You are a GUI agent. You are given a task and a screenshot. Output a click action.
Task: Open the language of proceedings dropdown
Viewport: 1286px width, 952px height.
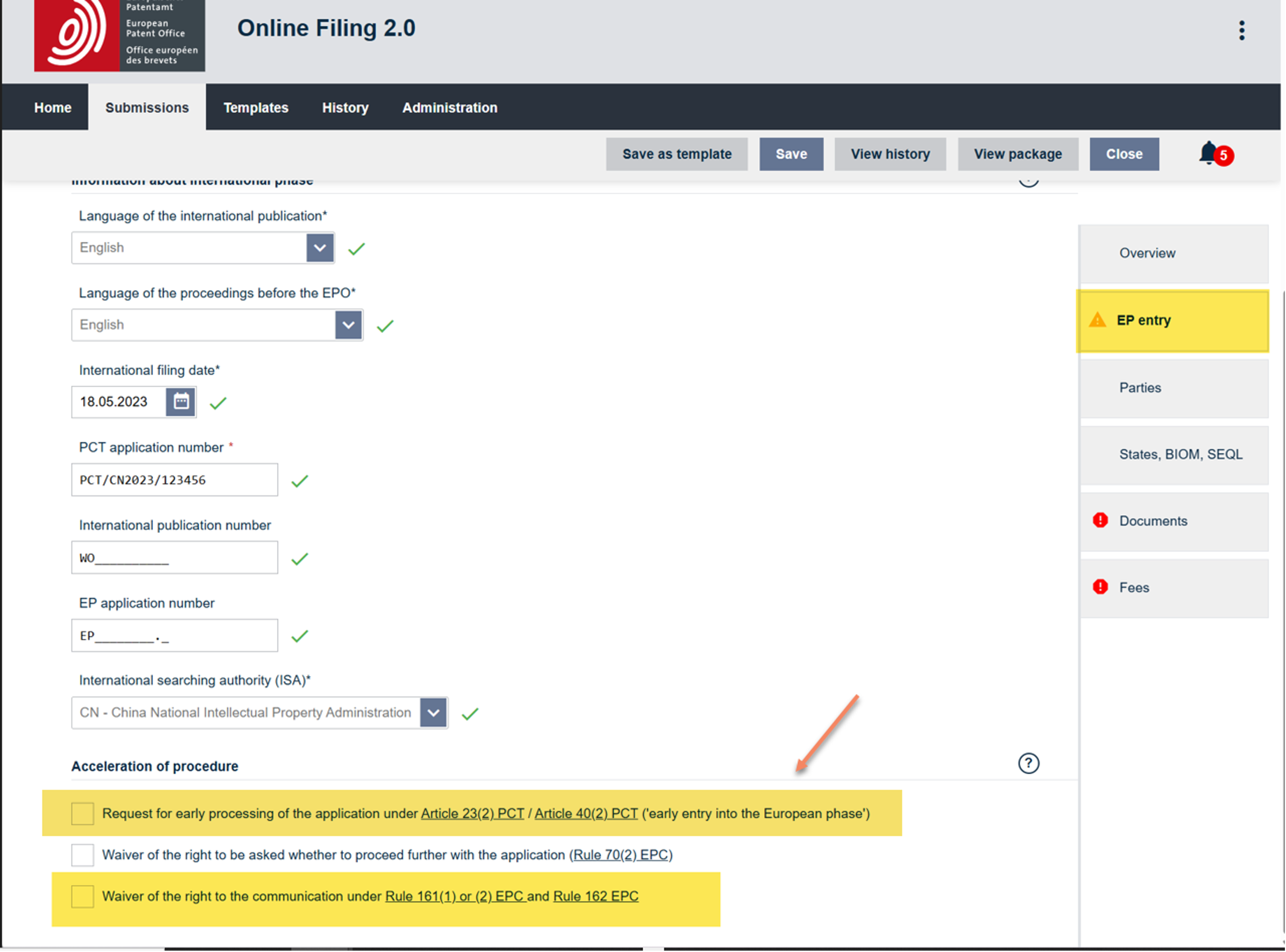click(348, 325)
